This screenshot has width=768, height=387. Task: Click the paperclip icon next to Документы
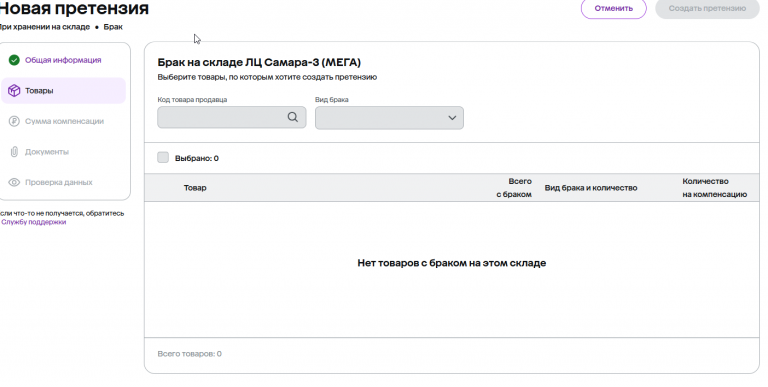[14, 152]
